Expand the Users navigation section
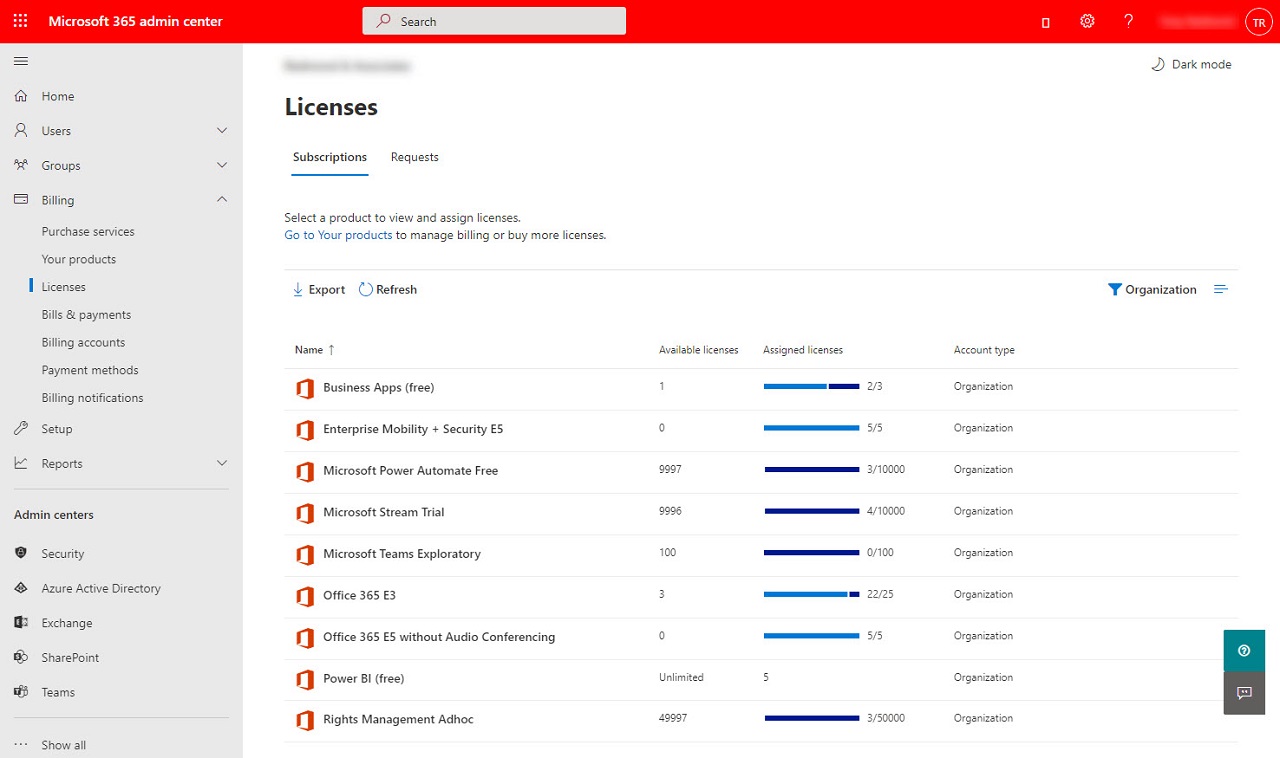 pyautogui.click(x=222, y=131)
